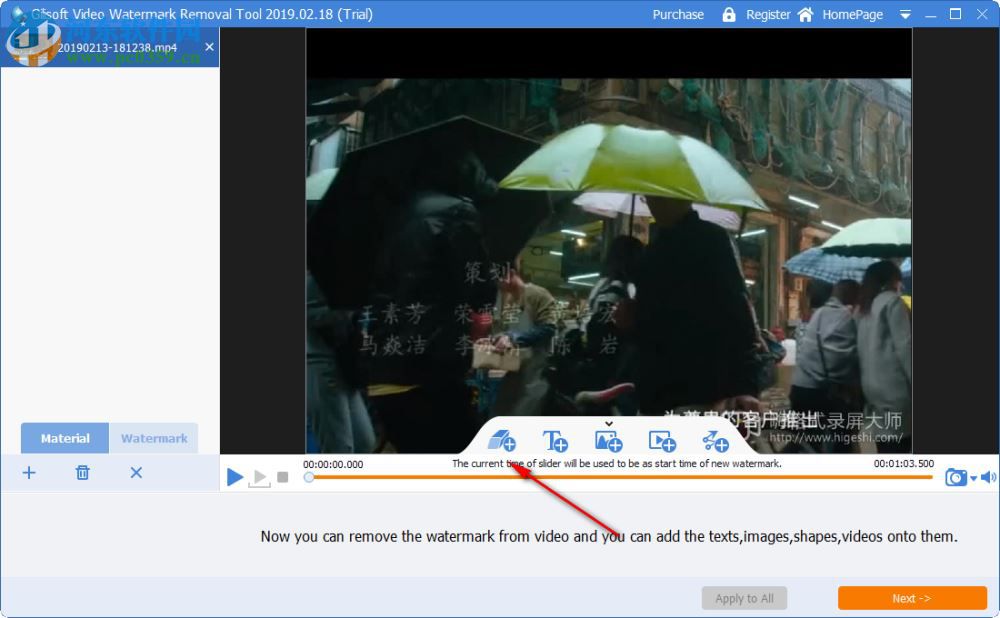This screenshot has height=618, width=1000.
Task: Mute audio using the speaker toggle
Action: coord(988,477)
